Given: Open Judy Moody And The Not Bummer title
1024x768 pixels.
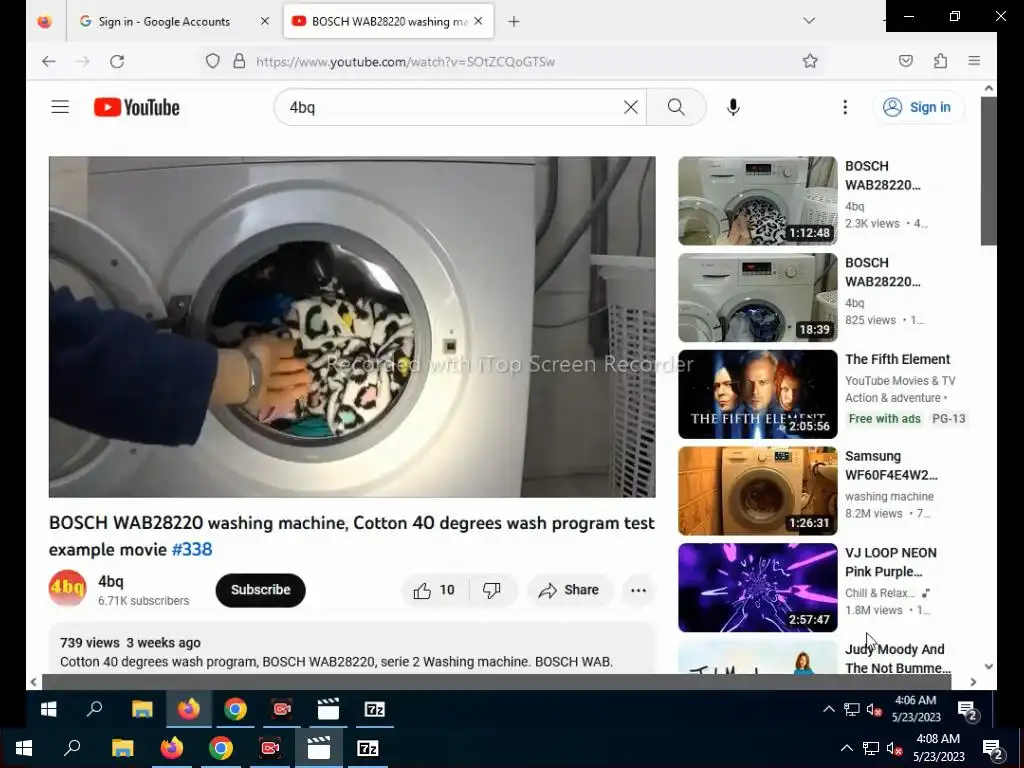Looking at the screenshot, I should (x=898, y=658).
